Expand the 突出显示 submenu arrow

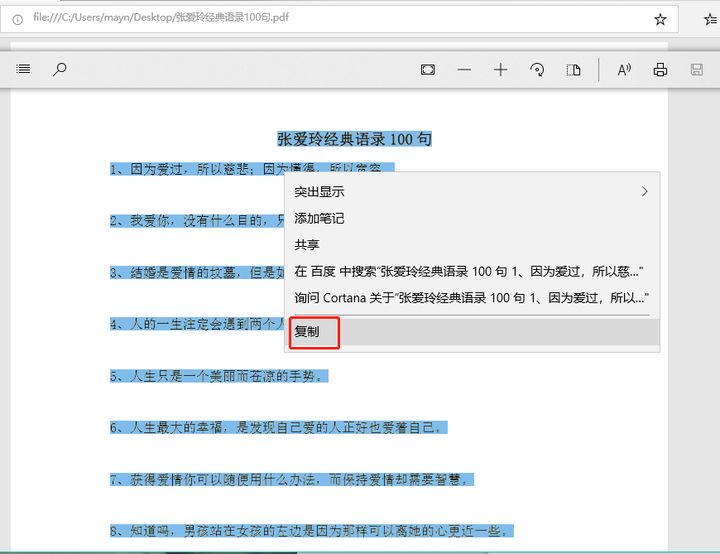tap(645, 192)
